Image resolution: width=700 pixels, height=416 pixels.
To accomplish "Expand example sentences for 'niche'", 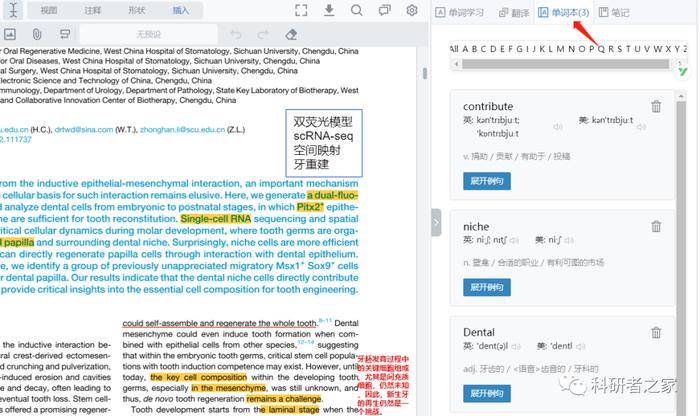I will pos(487,287).
